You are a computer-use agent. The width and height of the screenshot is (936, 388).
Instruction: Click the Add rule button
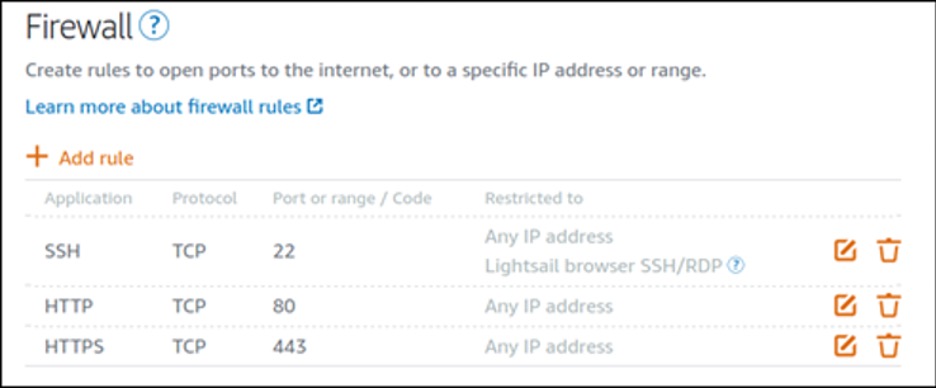coord(80,158)
